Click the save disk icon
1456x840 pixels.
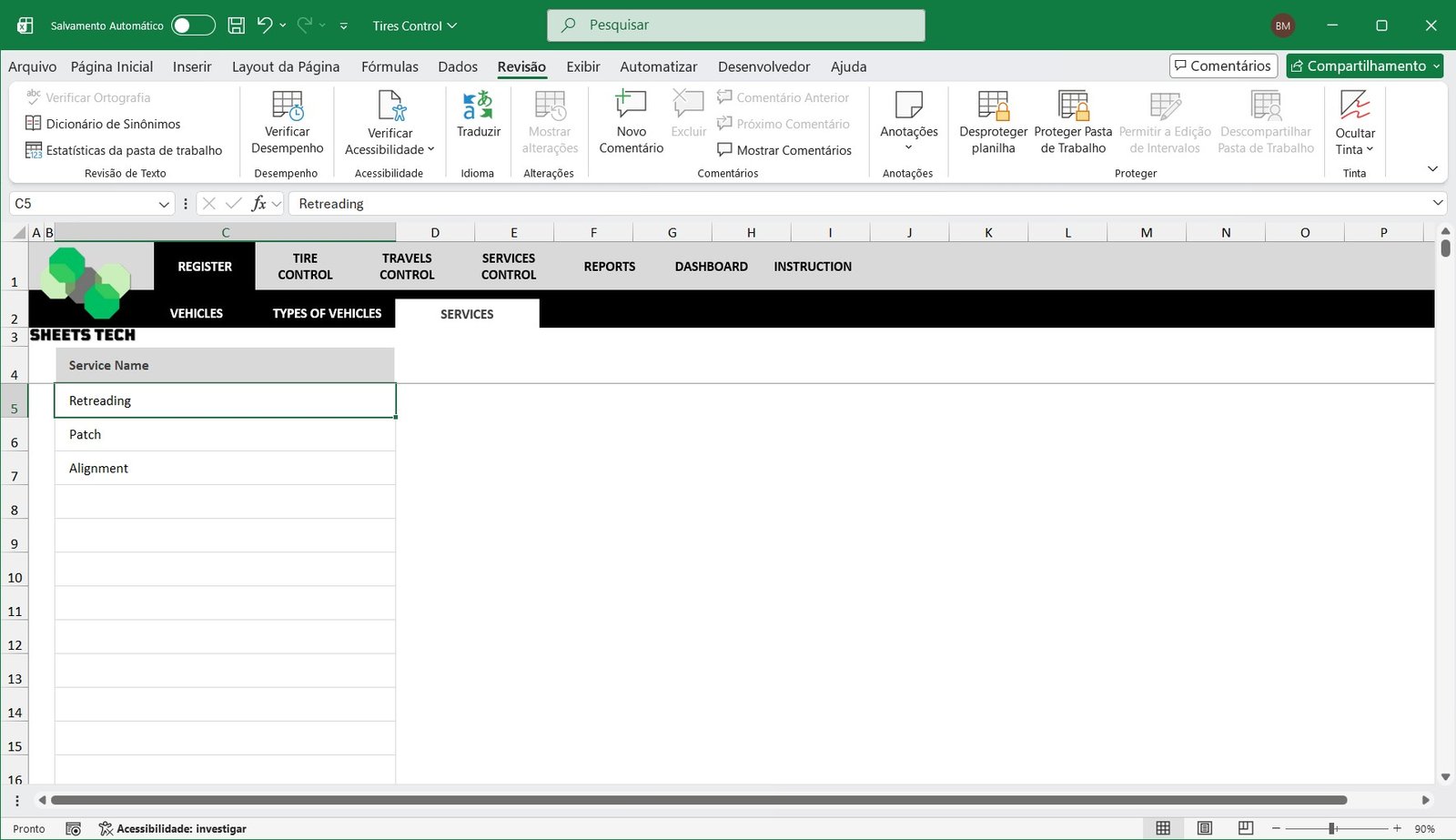pyautogui.click(x=237, y=25)
